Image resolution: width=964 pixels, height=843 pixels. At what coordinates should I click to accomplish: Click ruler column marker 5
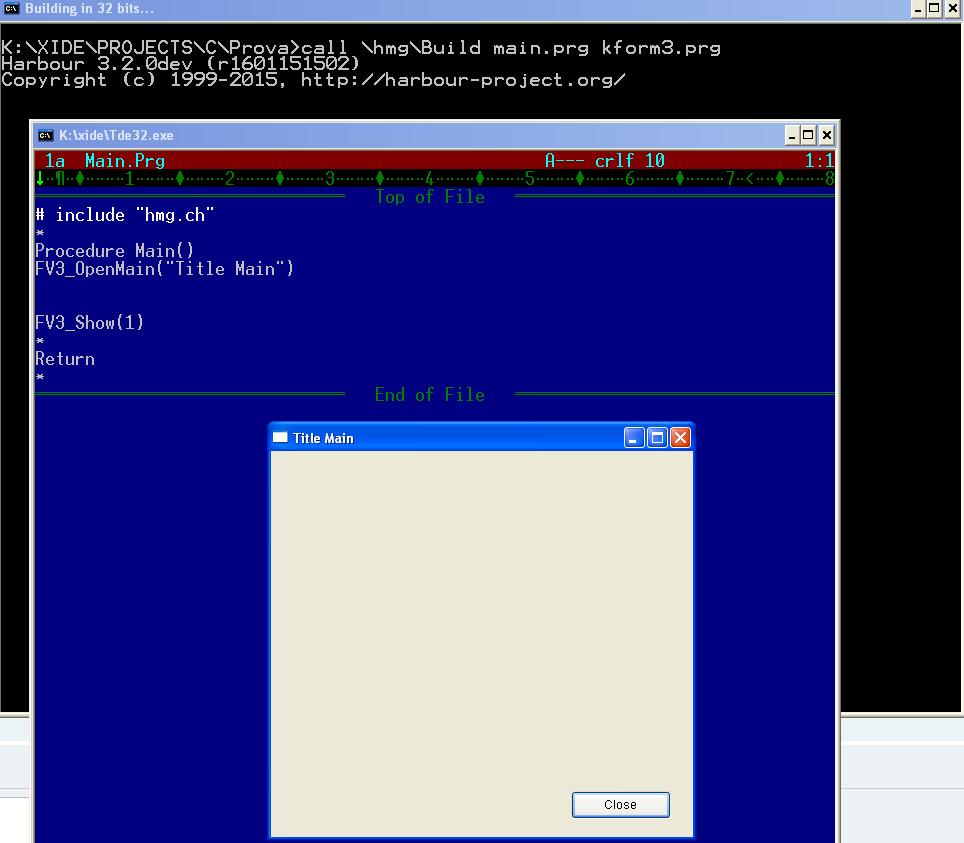pyautogui.click(x=530, y=179)
